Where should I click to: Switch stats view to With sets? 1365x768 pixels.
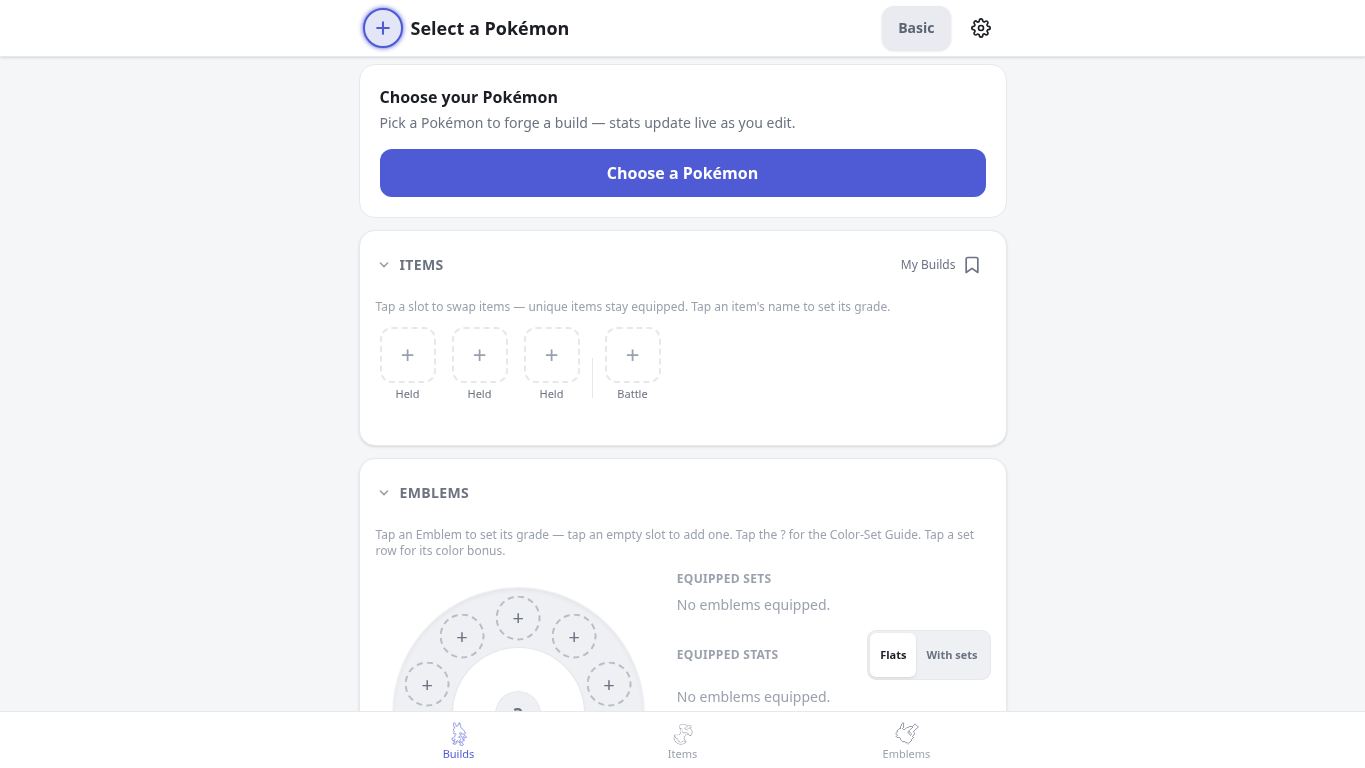(x=951, y=655)
